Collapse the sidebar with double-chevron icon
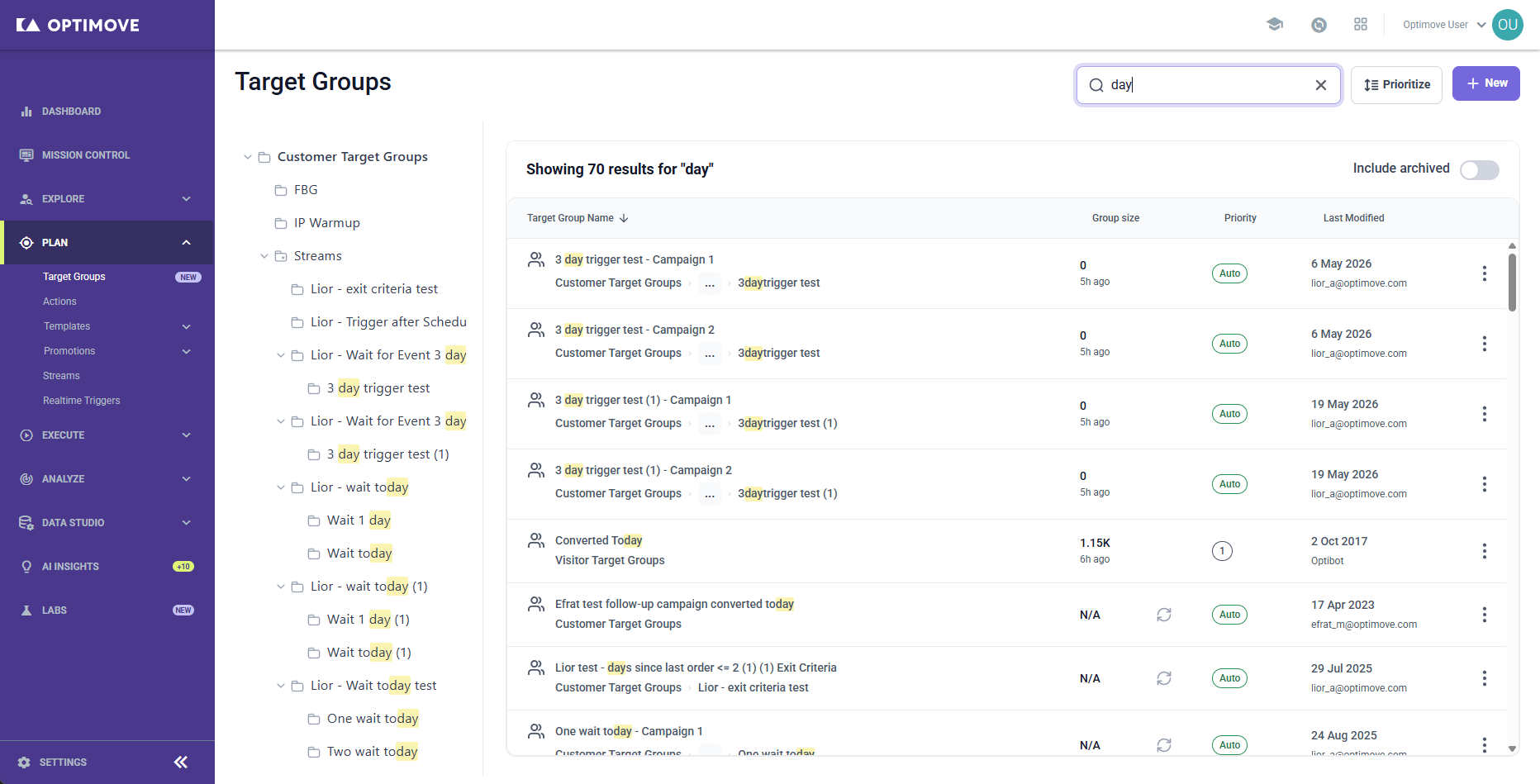 (181, 762)
